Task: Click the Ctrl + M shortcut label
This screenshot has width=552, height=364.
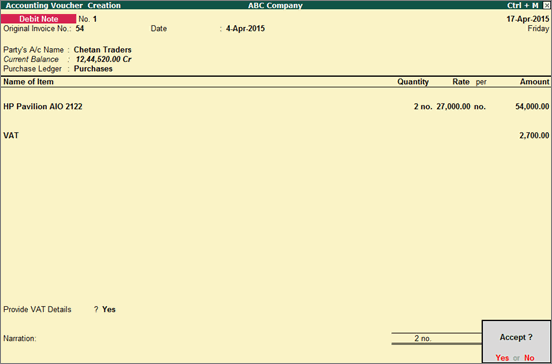Action: coord(522,5)
